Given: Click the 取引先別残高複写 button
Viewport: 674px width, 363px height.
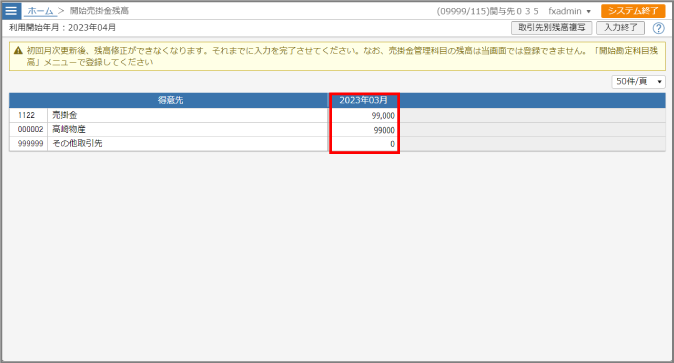Looking at the screenshot, I should pos(551,28).
